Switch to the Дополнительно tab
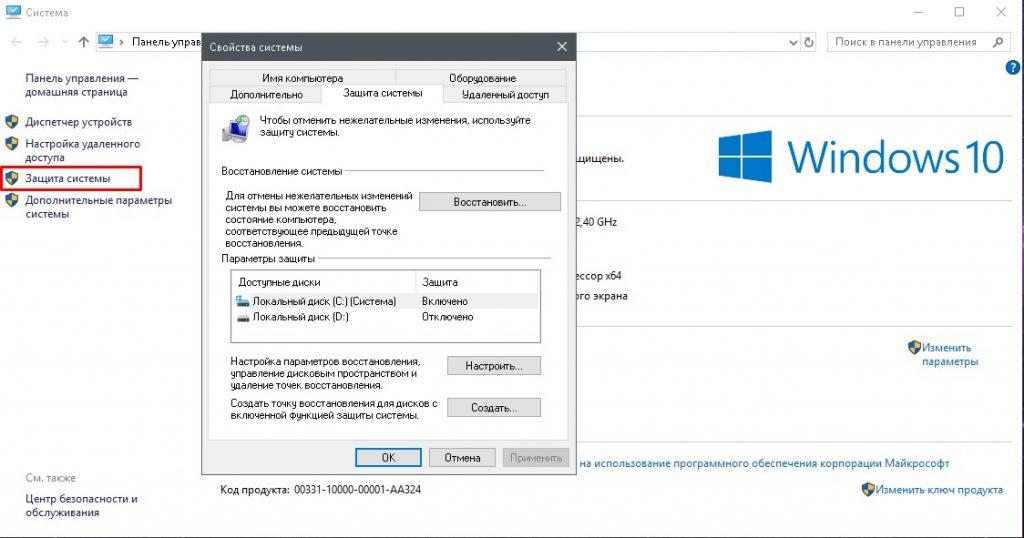This screenshot has width=1024, height=538. pos(266,95)
